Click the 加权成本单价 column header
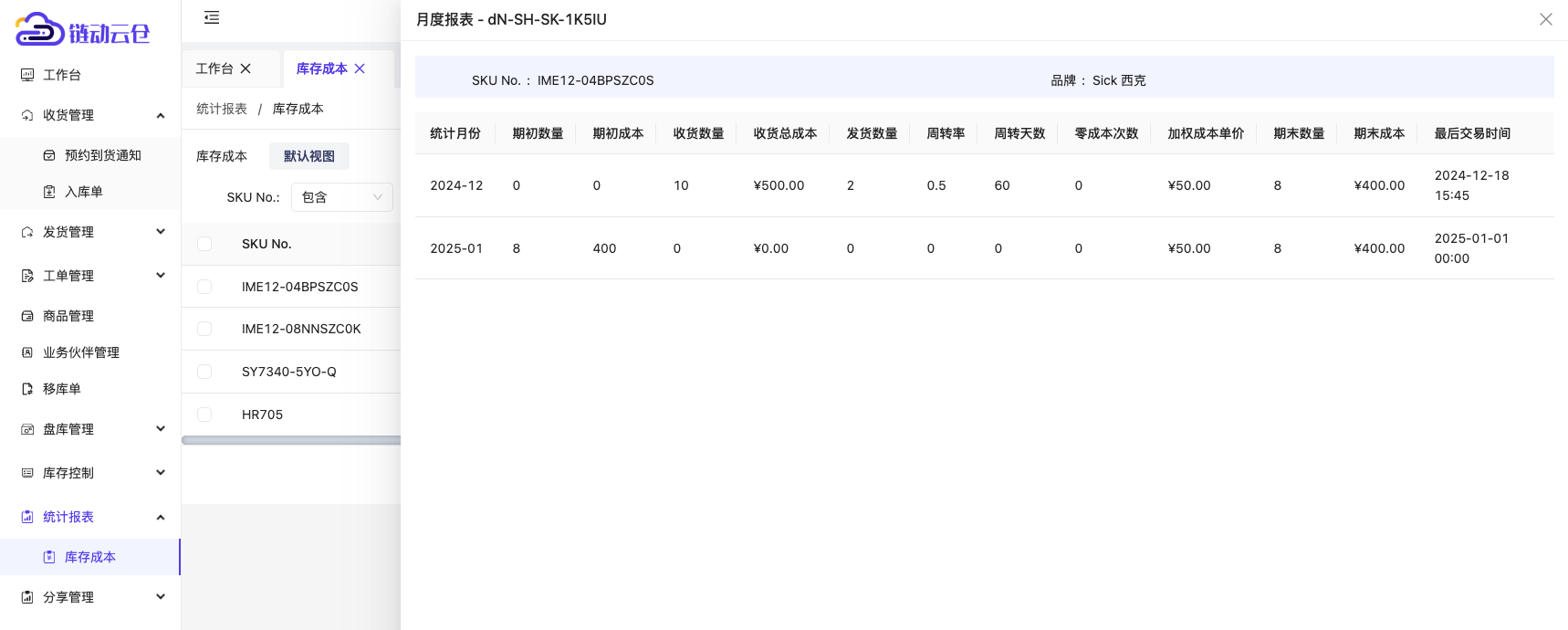 click(1206, 133)
